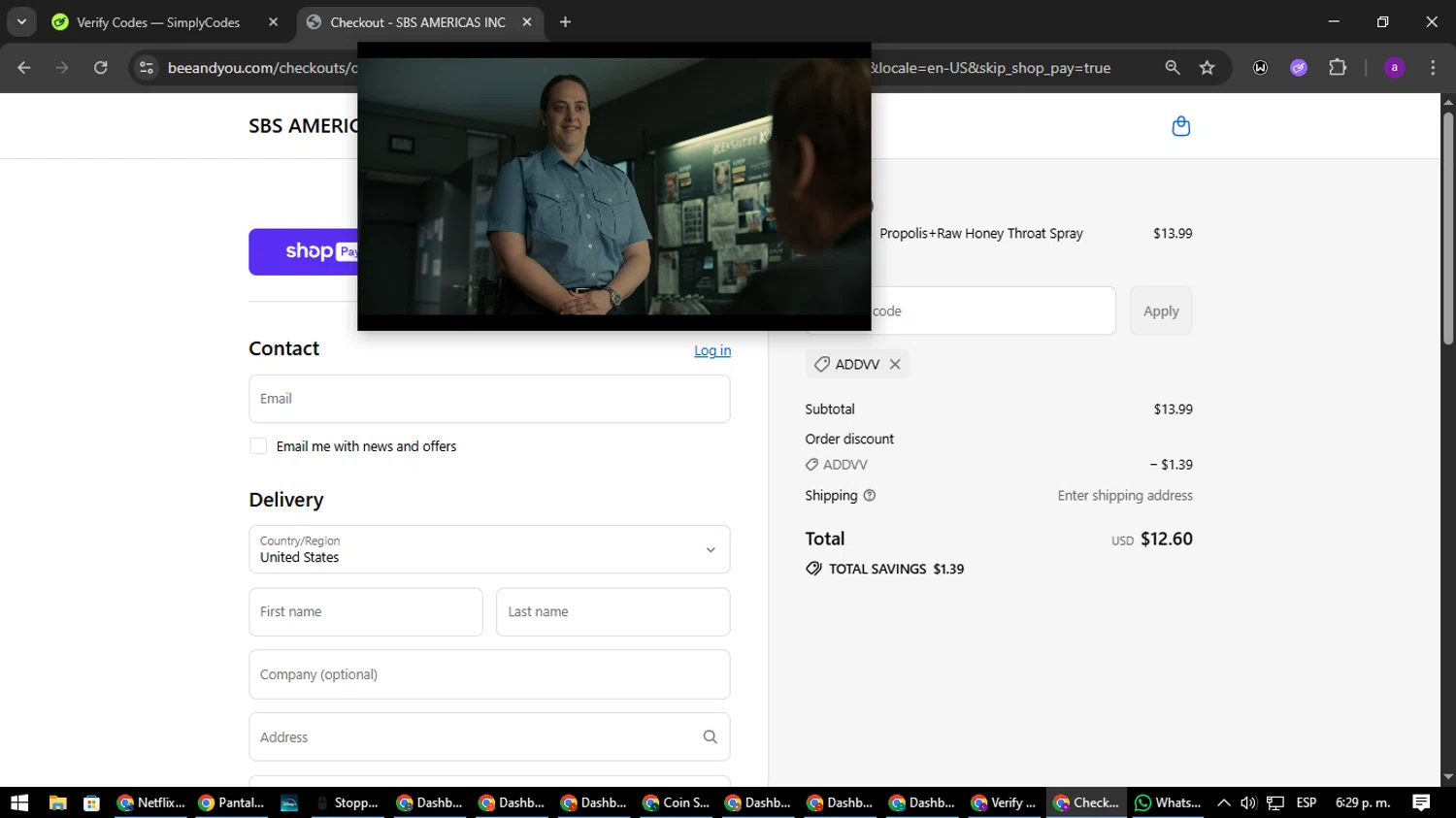The image size is (1456, 818).
Task: Show hidden system tray icons
Action: (x=1223, y=802)
